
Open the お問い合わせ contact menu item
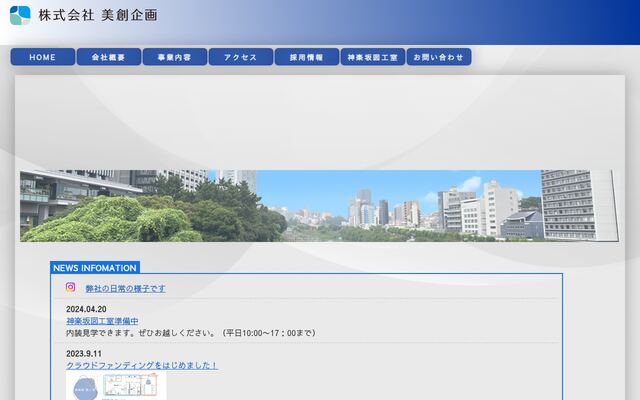pyautogui.click(x=439, y=57)
